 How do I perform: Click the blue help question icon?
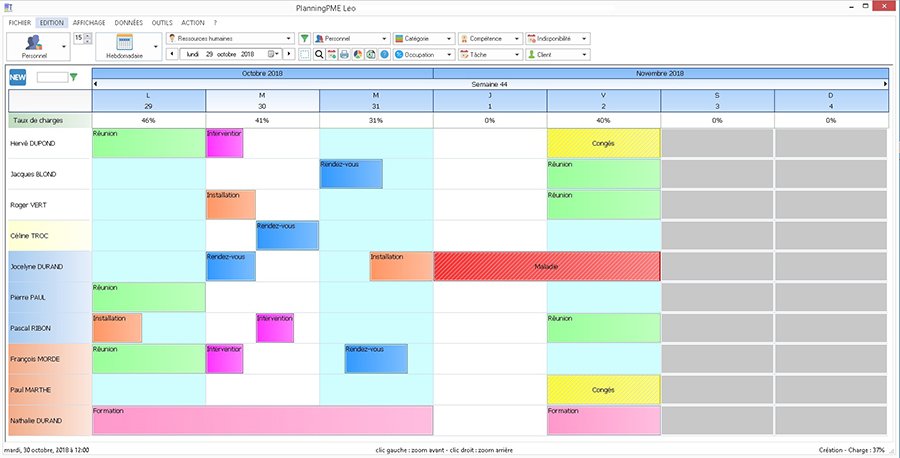pos(384,55)
